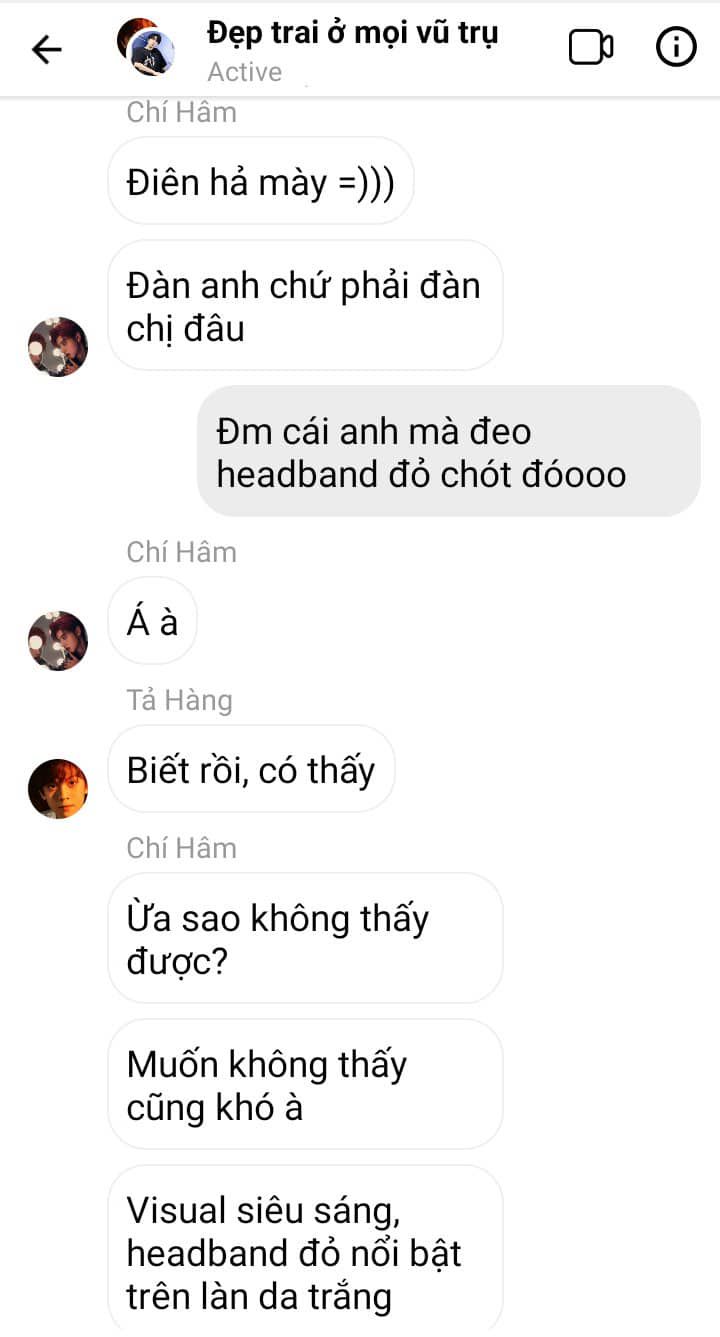Tap Chí Hâm name label above Á à
This screenshot has width=720, height=1337.
click(182, 552)
